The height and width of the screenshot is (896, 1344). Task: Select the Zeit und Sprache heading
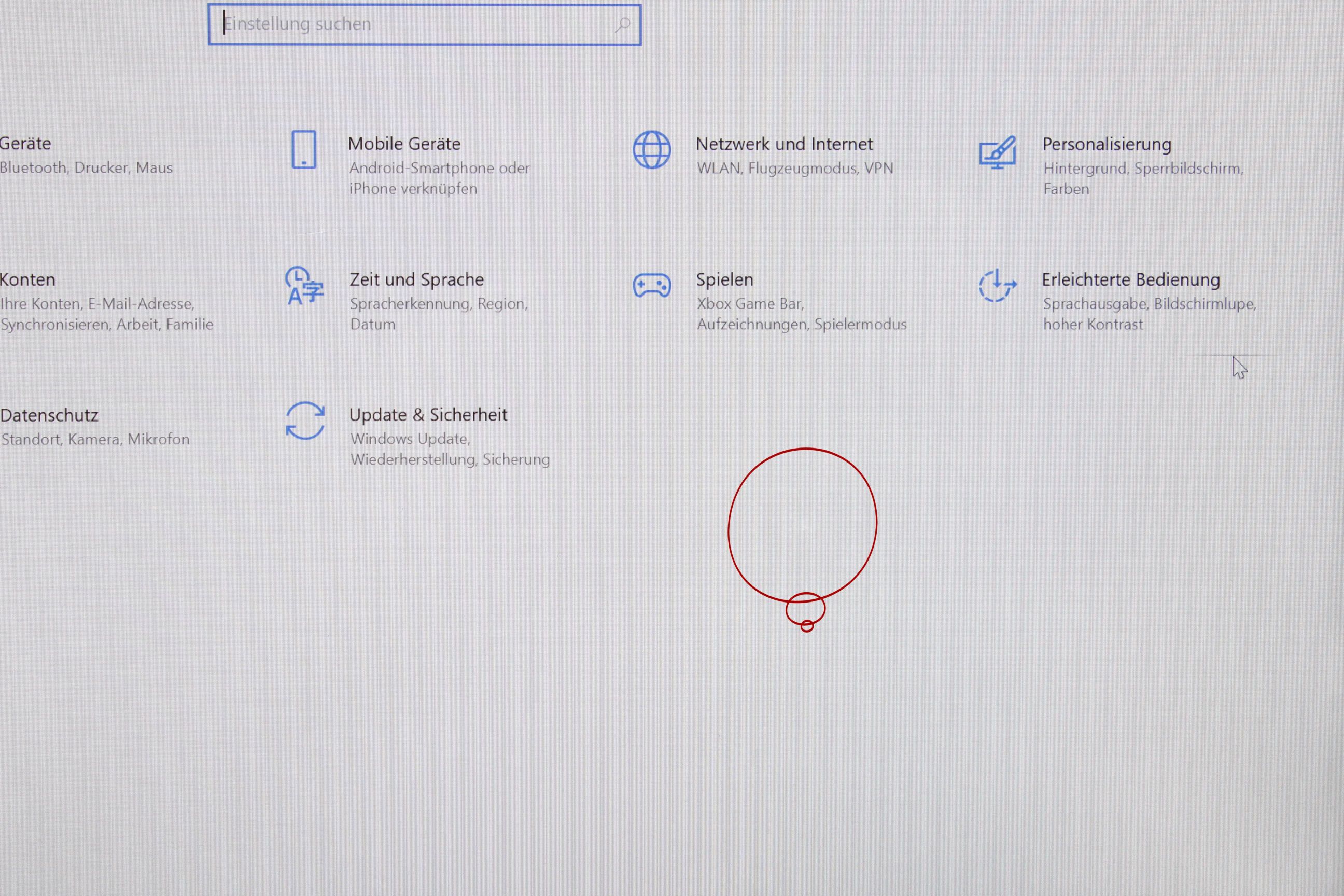(416, 279)
